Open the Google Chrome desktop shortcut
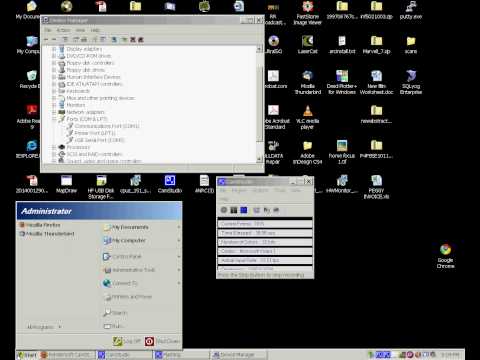 click(x=445, y=256)
